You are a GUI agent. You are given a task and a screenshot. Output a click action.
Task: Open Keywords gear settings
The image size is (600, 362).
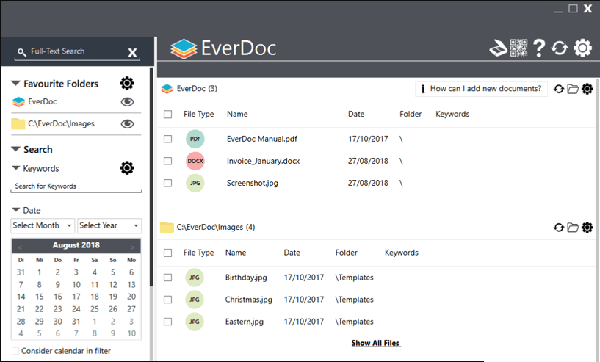(x=127, y=168)
